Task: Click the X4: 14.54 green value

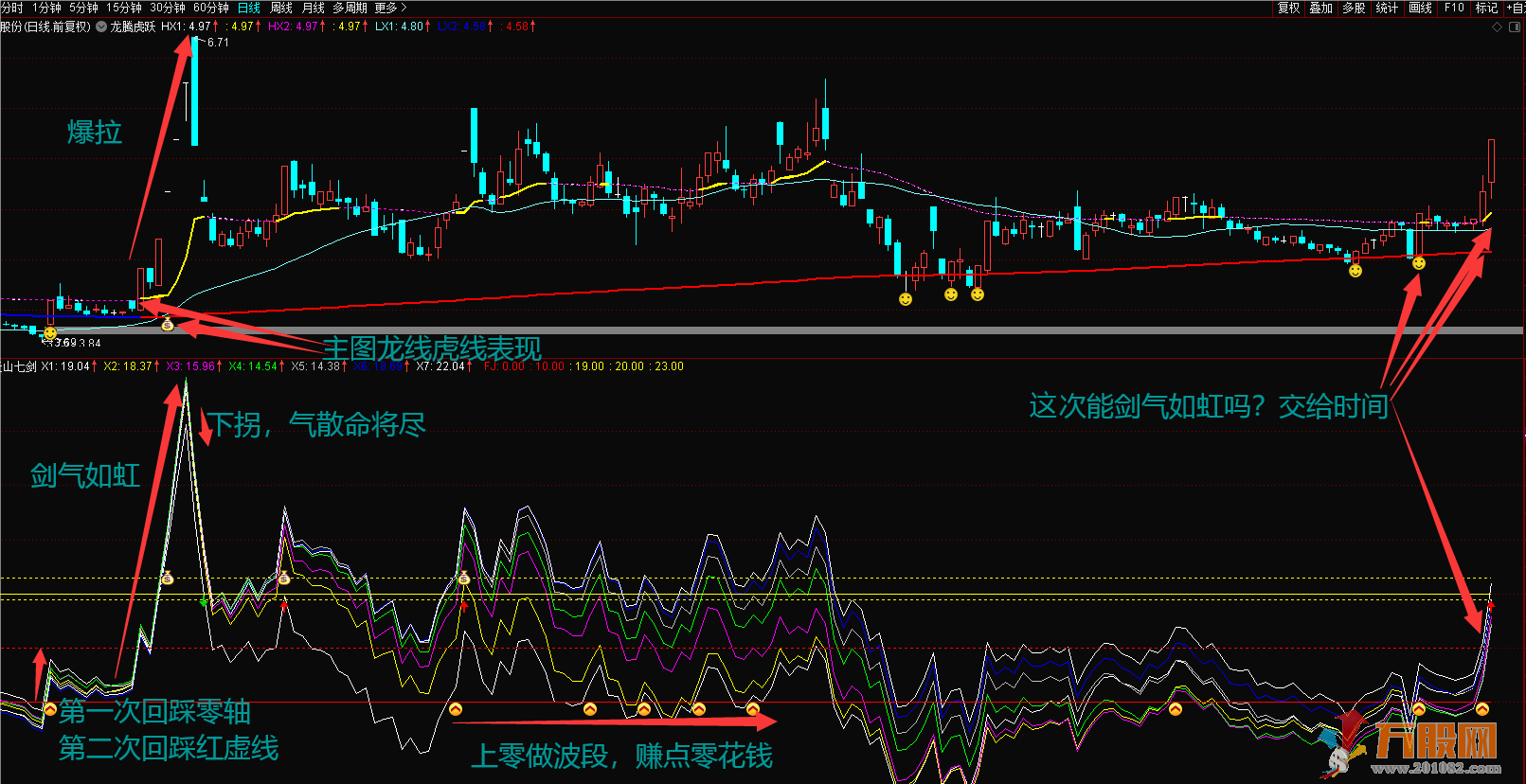Action: (254, 366)
